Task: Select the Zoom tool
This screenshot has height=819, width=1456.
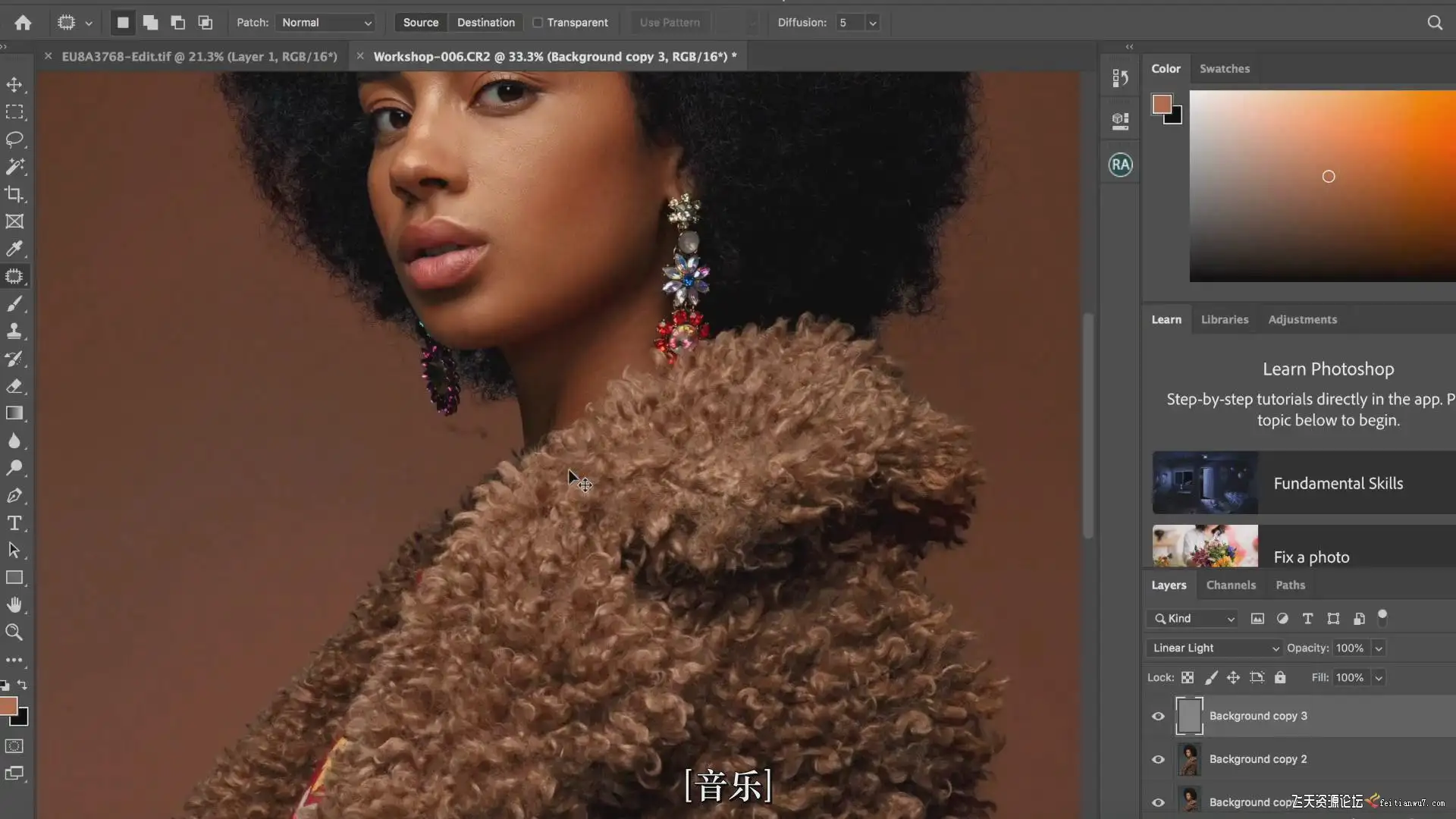Action: [x=14, y=632]
